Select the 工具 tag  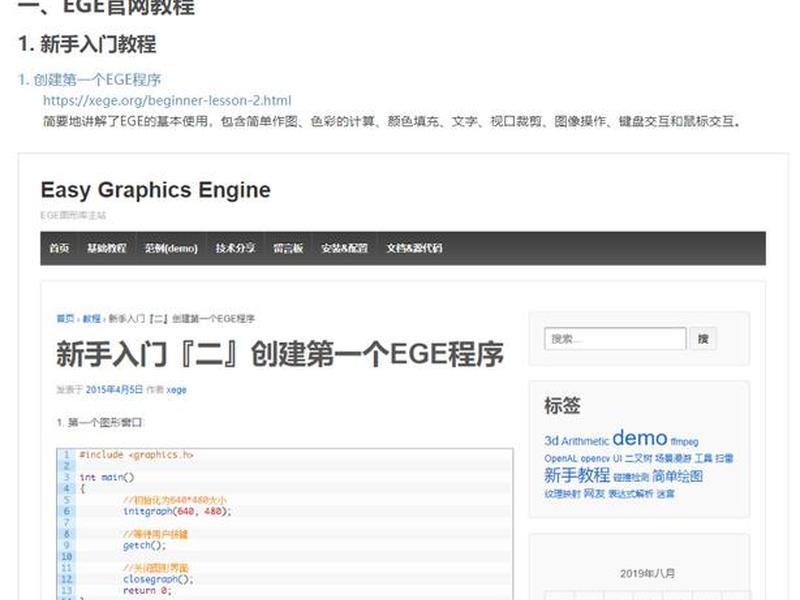[704, 458]
